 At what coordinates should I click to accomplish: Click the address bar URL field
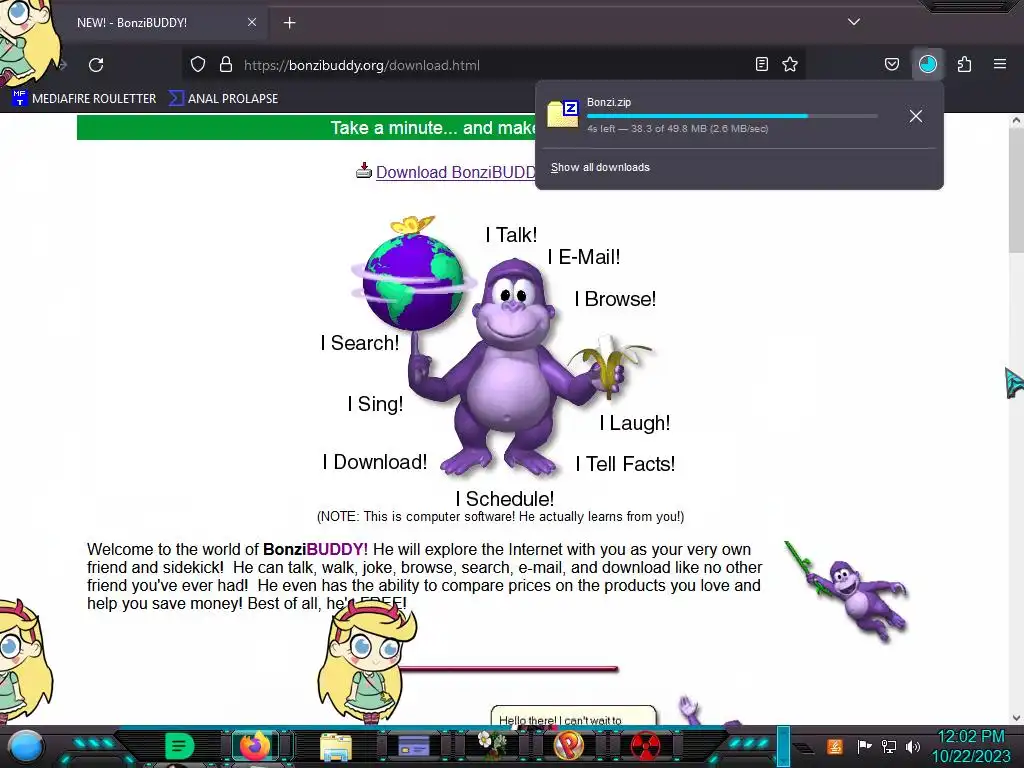click(x=493, y=65)
